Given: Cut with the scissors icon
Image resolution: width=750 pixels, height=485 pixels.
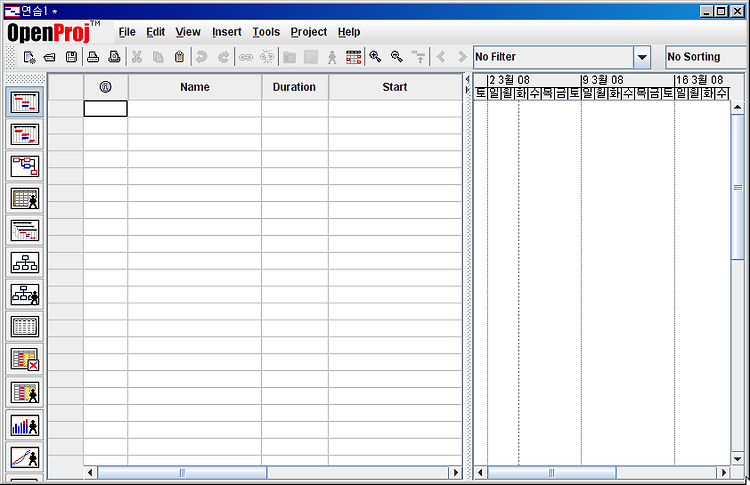Looking at the screenshot, I should [137, 57].
